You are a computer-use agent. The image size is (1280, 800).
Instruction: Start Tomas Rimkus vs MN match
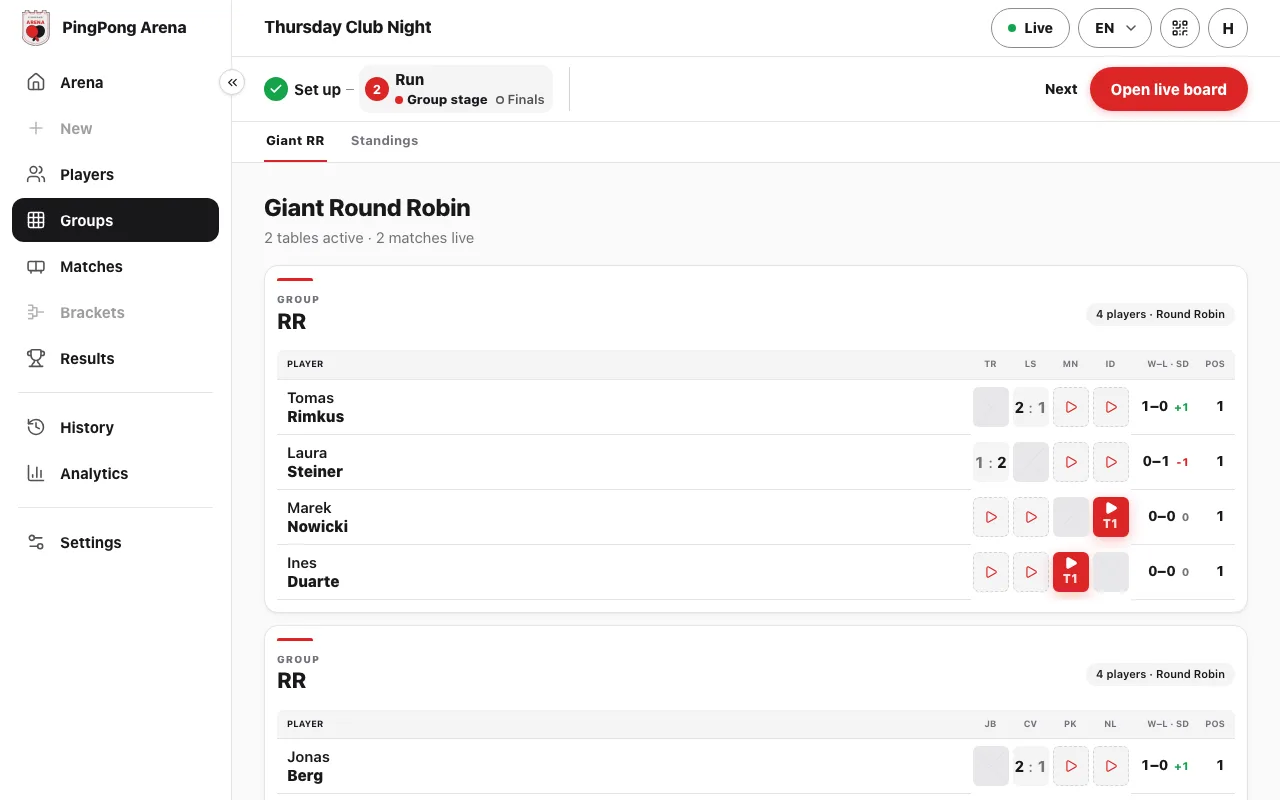[x=1071, y=407]
